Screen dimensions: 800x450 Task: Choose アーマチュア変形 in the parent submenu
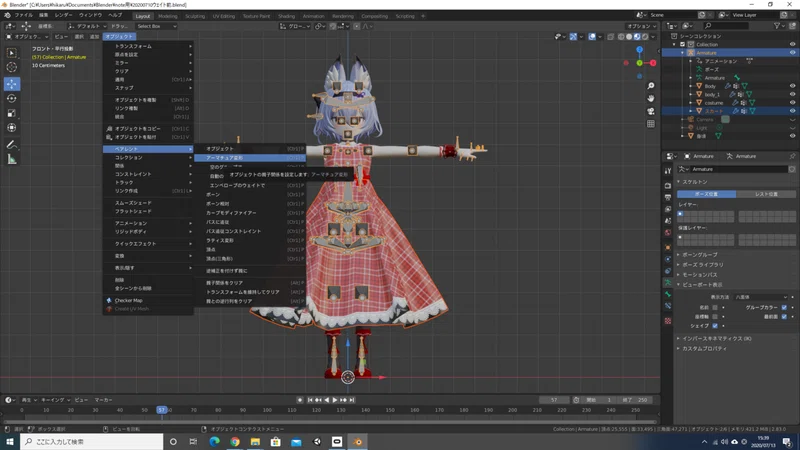(x=250, y=158)
